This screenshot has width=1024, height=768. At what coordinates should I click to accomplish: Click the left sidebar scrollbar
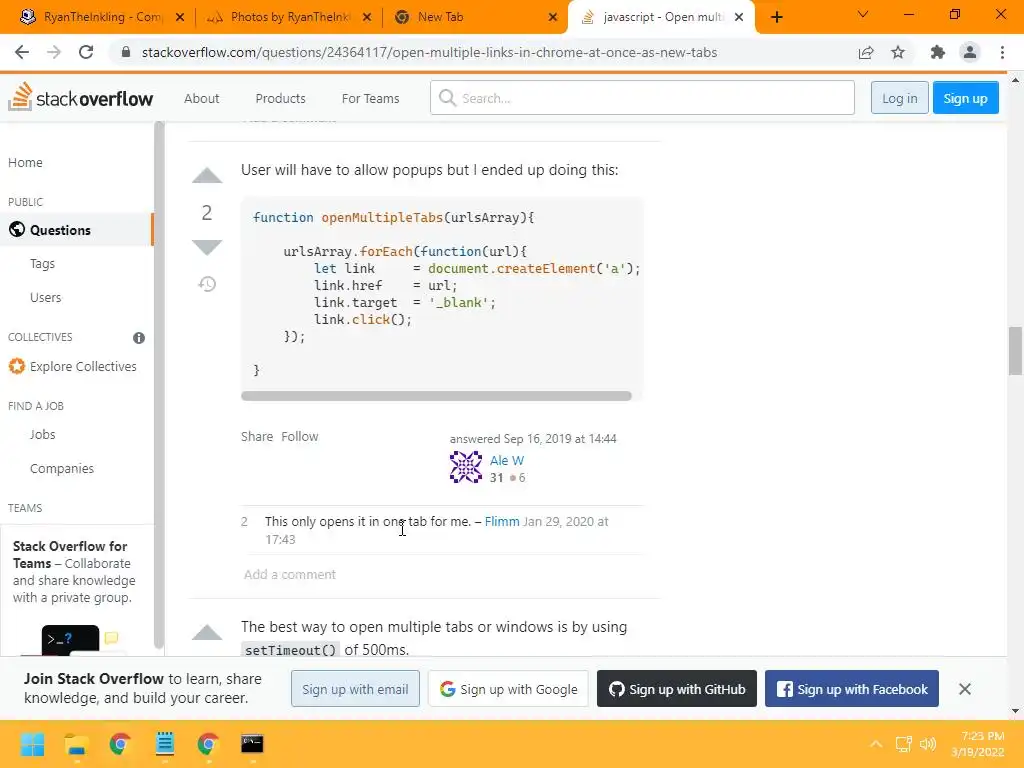pyautogui.click(x=159, y=385)
